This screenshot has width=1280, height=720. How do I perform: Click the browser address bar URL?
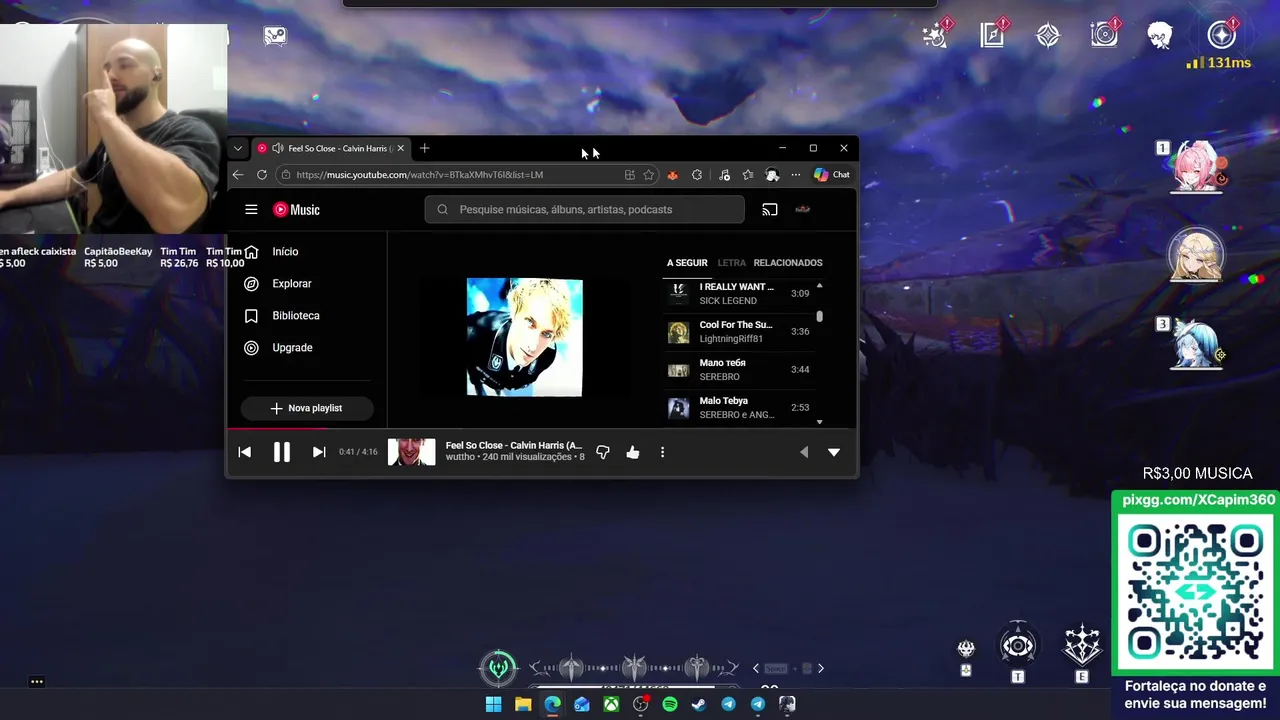[x=420, y=175]
